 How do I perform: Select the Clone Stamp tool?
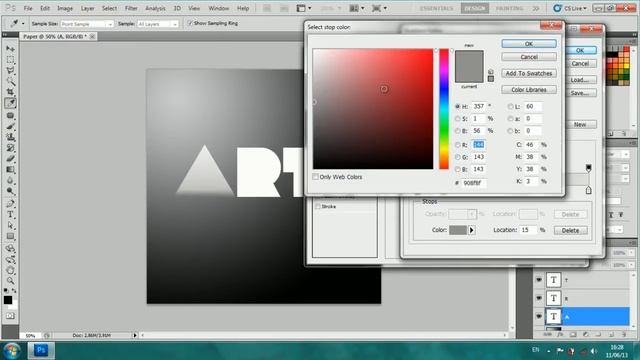point(10,137)
